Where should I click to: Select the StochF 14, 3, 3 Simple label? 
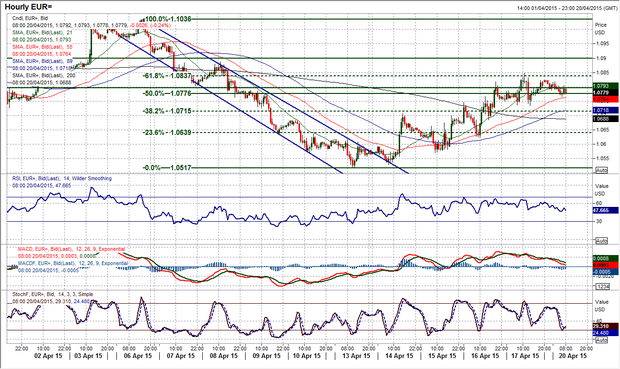coord(52,294)
